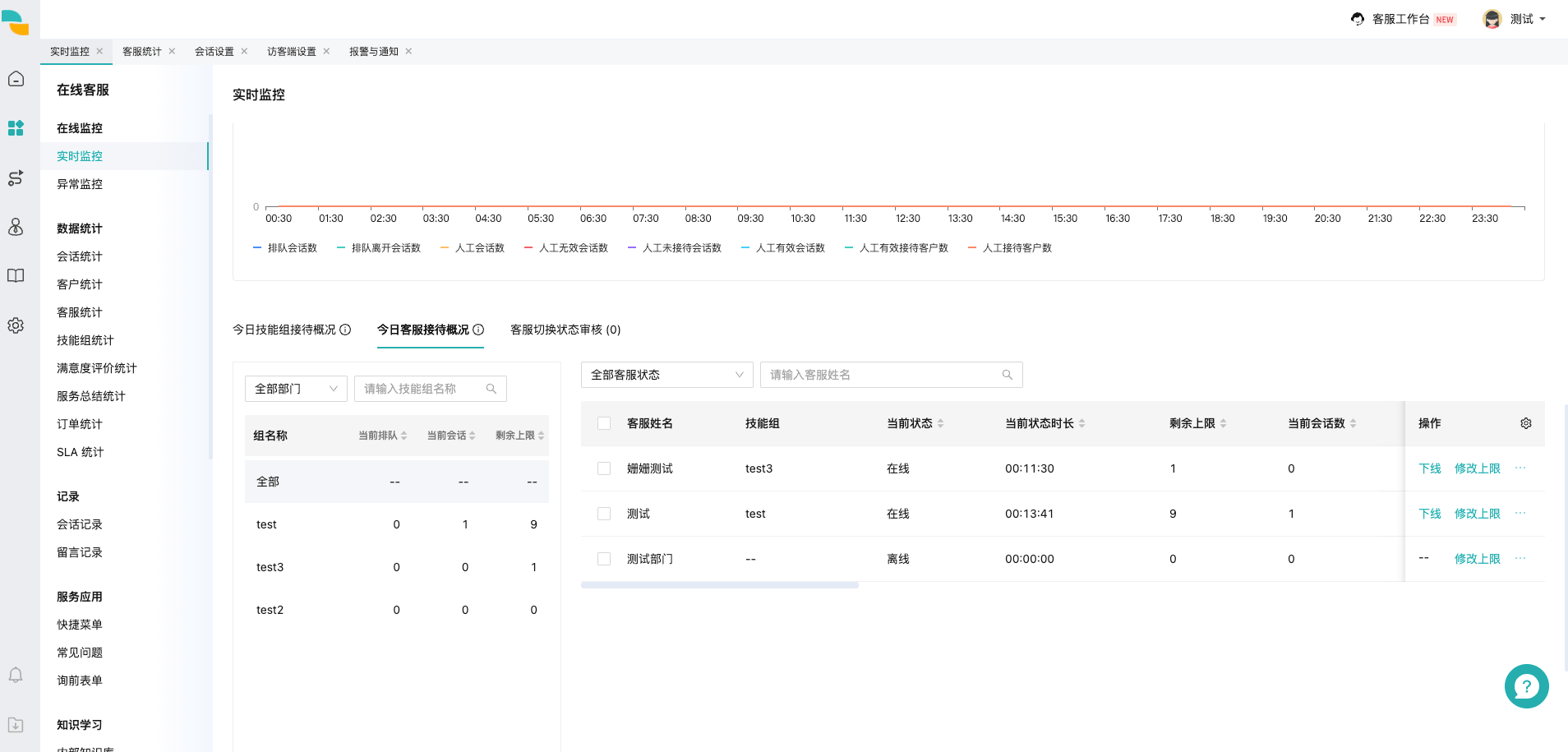Open the routing flow icon in rail

(16, 178)
